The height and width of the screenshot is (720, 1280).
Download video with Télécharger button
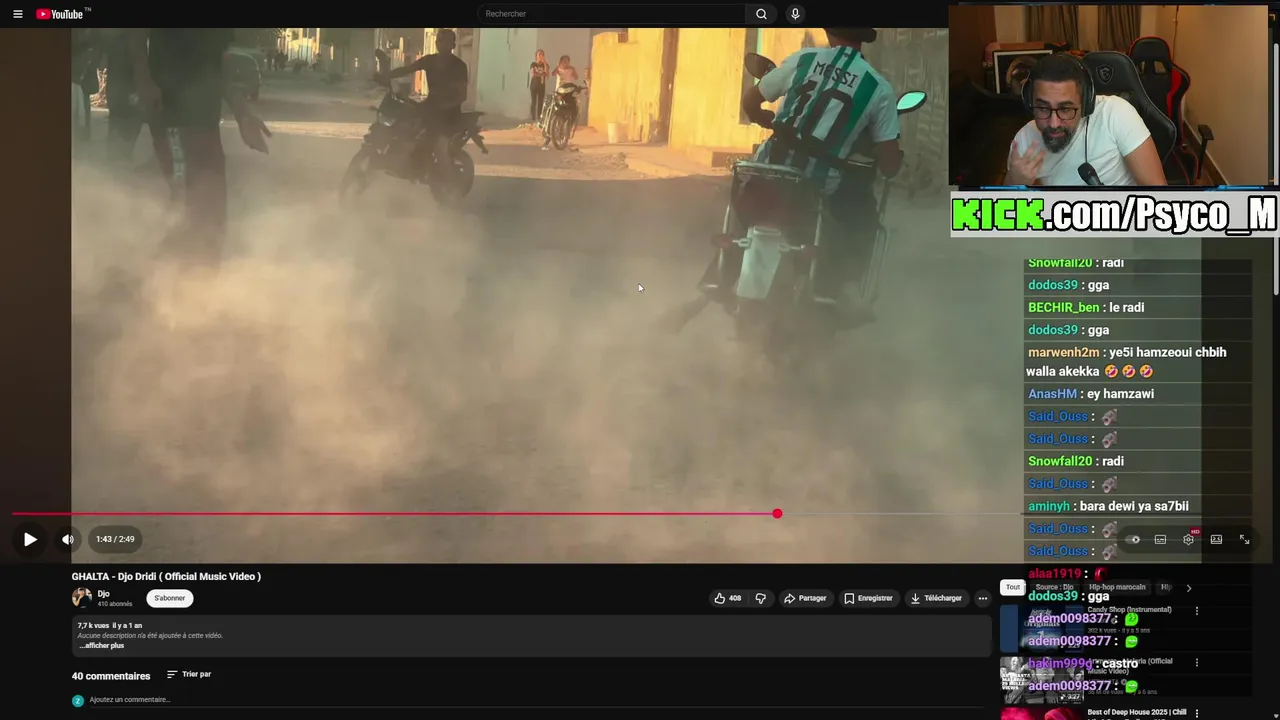(x=936, y=598)
